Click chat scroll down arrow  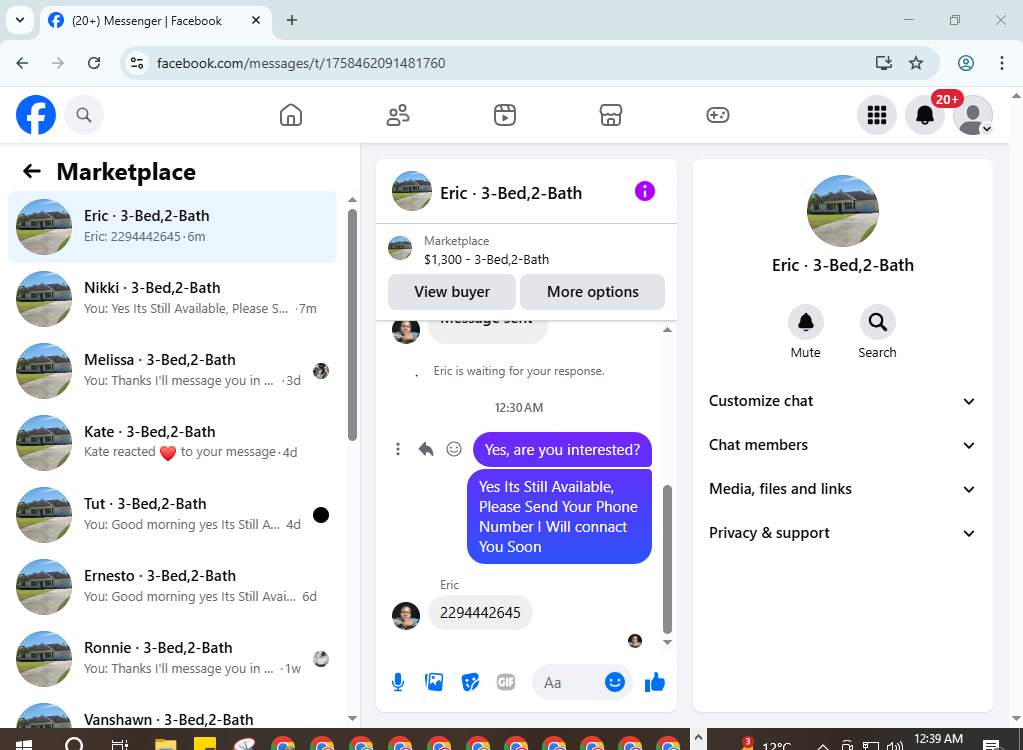667,642
